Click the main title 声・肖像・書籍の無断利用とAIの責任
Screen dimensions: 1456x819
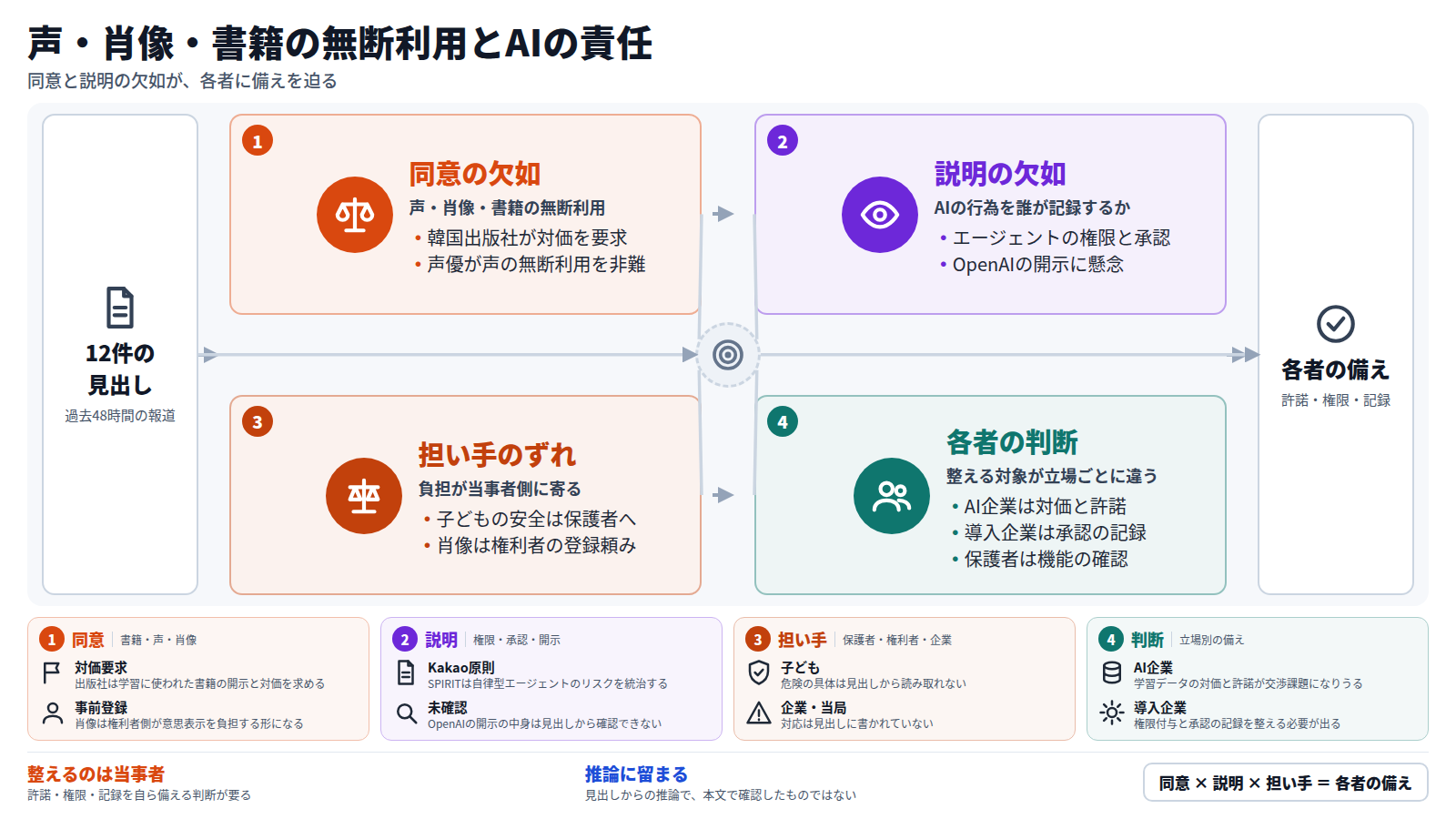[339, 43]
